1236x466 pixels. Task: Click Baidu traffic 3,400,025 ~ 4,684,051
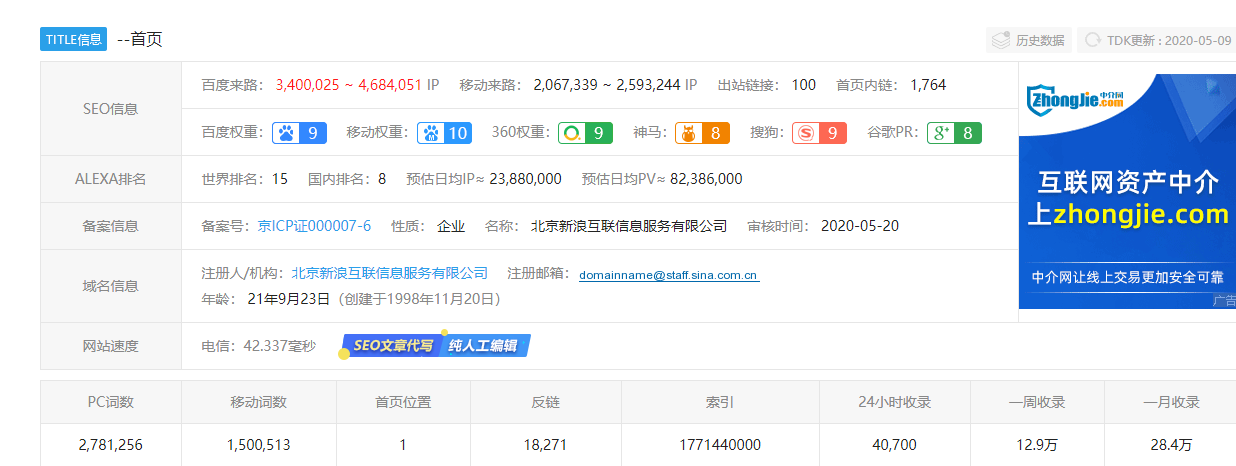348,85
